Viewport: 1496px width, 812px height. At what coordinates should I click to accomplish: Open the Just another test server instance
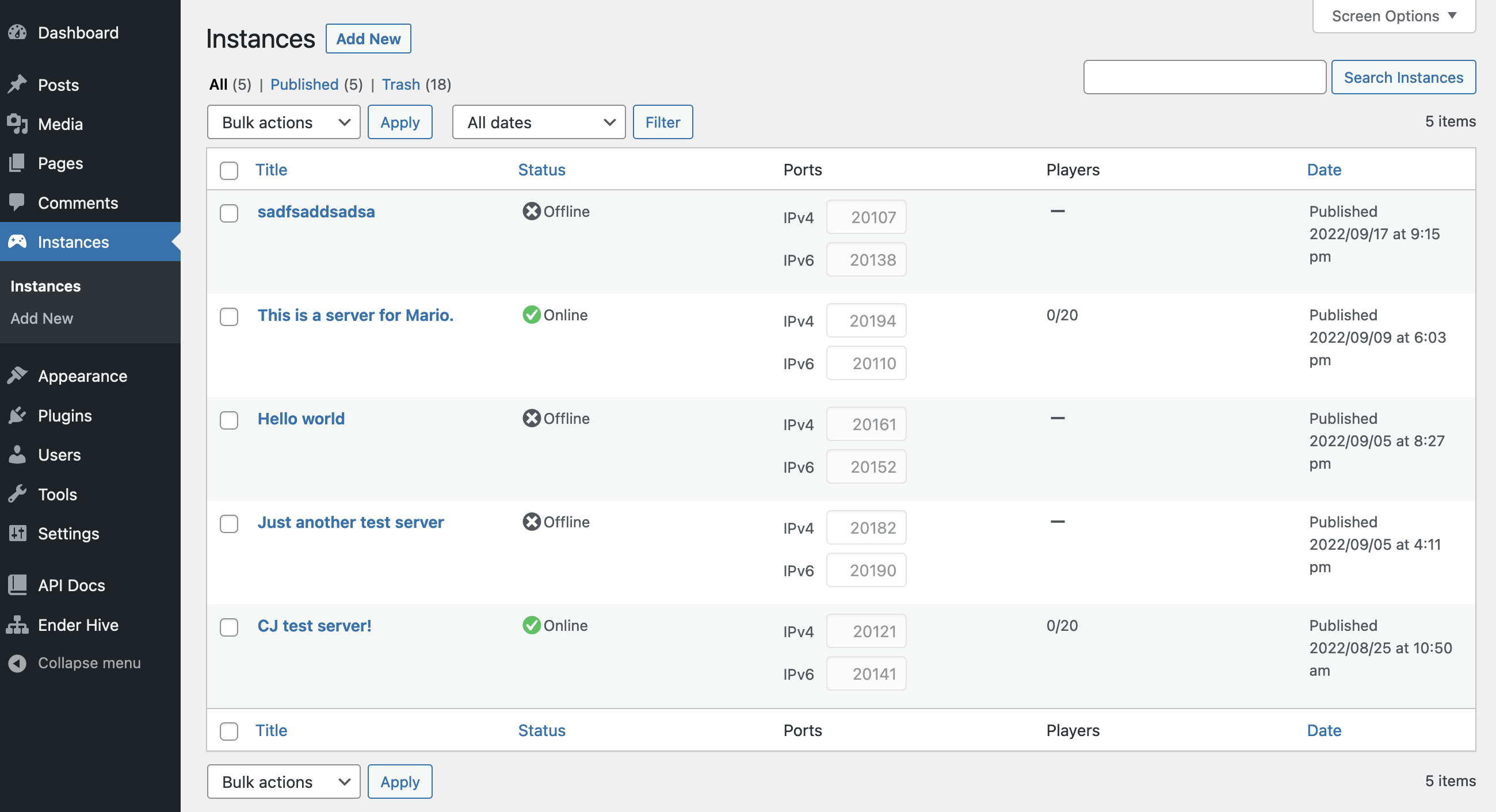click(x=350, y=522)
